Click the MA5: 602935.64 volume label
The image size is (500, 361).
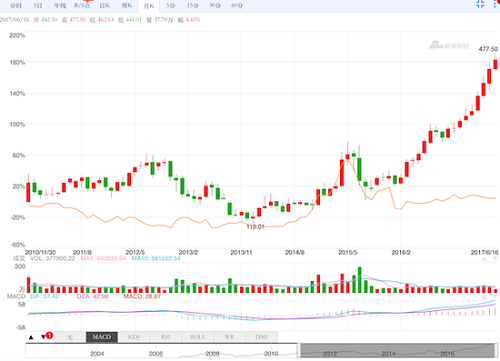click(103, 258)
